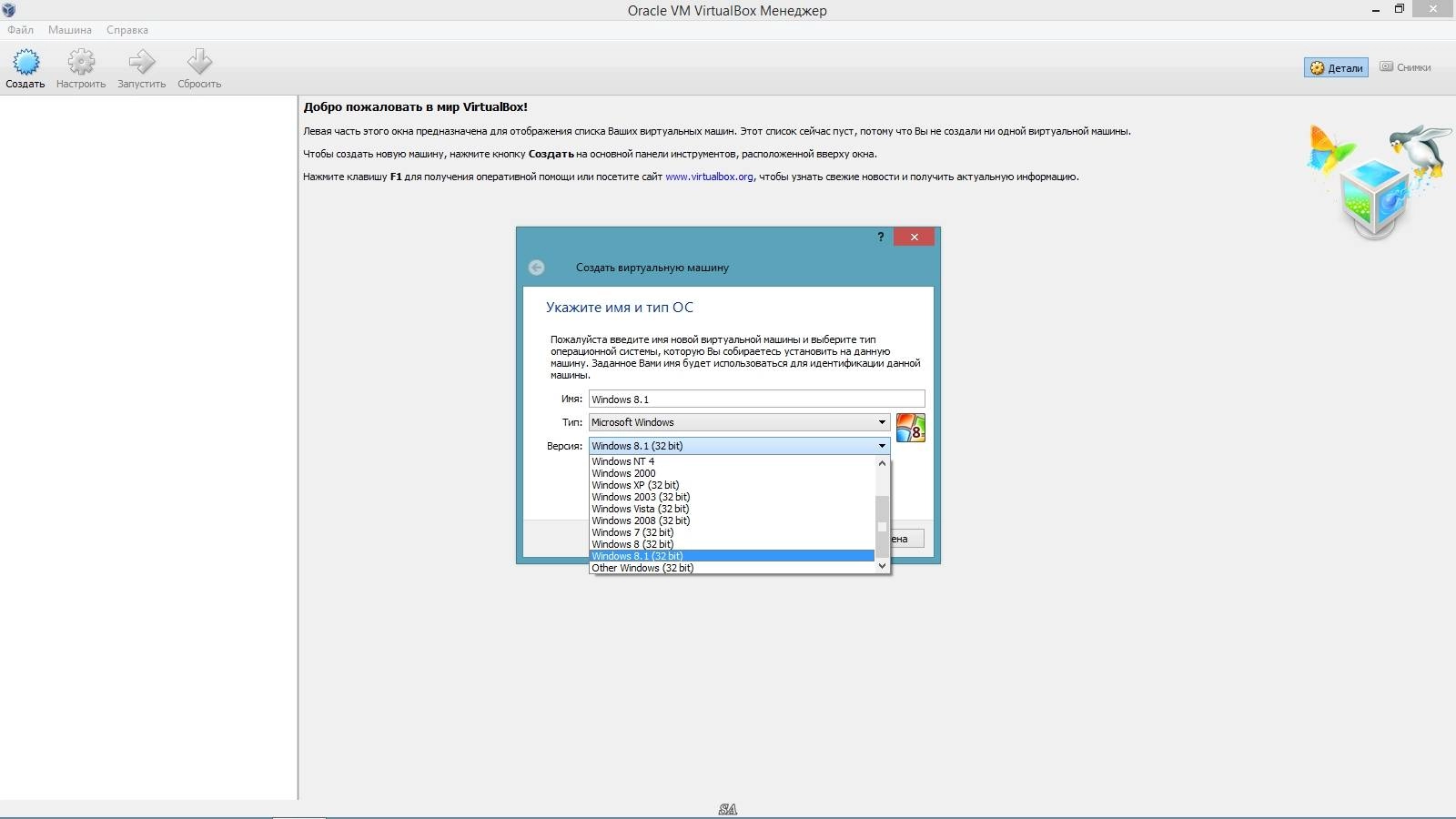Select Windows 7 (32 bit) option
The height and width of the screenshot is (819, 1456).
coord(732,532)
